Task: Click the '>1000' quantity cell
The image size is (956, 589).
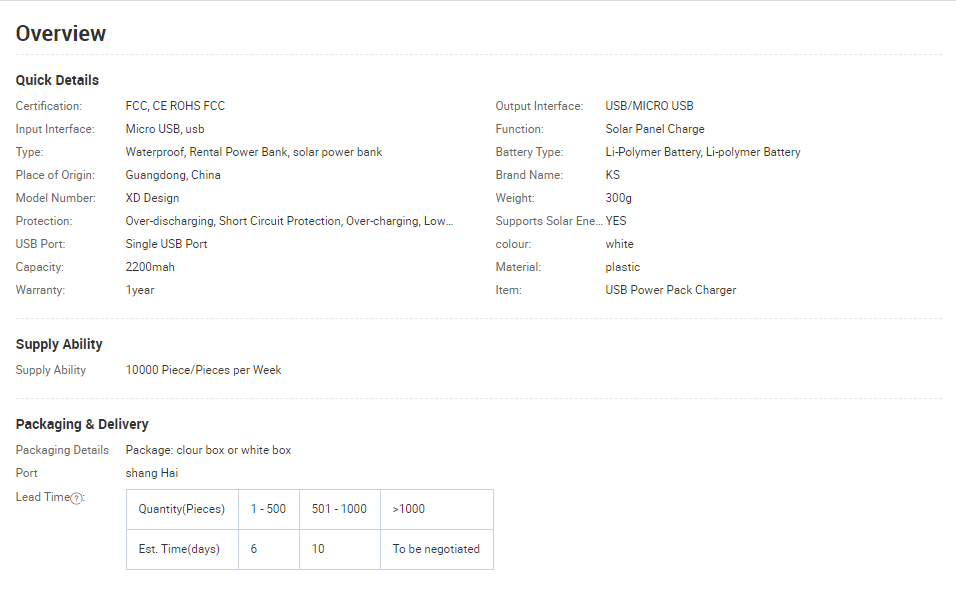Action: [x=408, y=509]
